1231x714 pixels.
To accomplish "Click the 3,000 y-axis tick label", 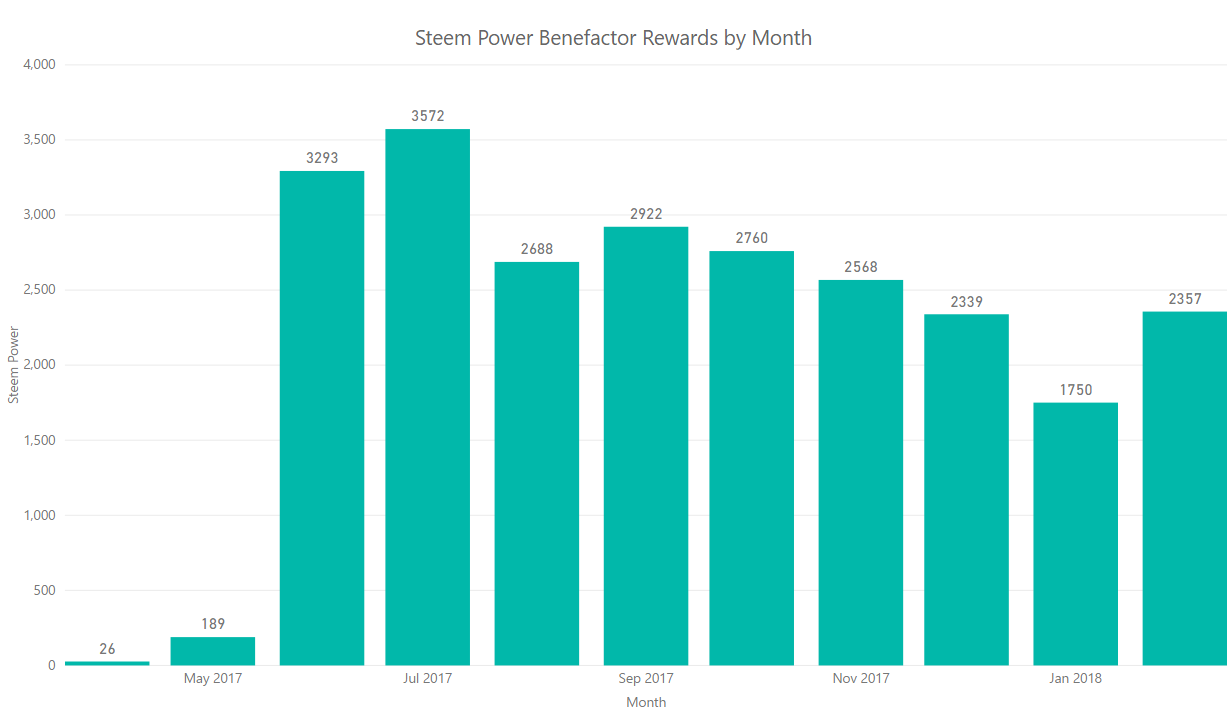I will pyautogui.click(x=39, y=215).
